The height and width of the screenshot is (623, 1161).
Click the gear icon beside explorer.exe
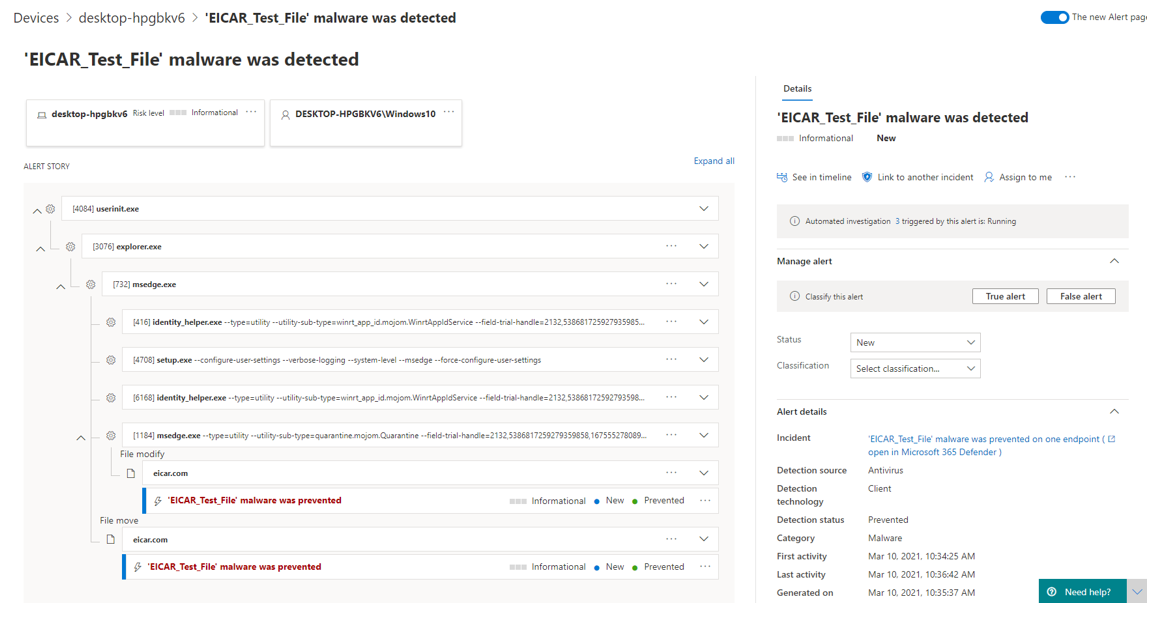click(x=70, y=247)
